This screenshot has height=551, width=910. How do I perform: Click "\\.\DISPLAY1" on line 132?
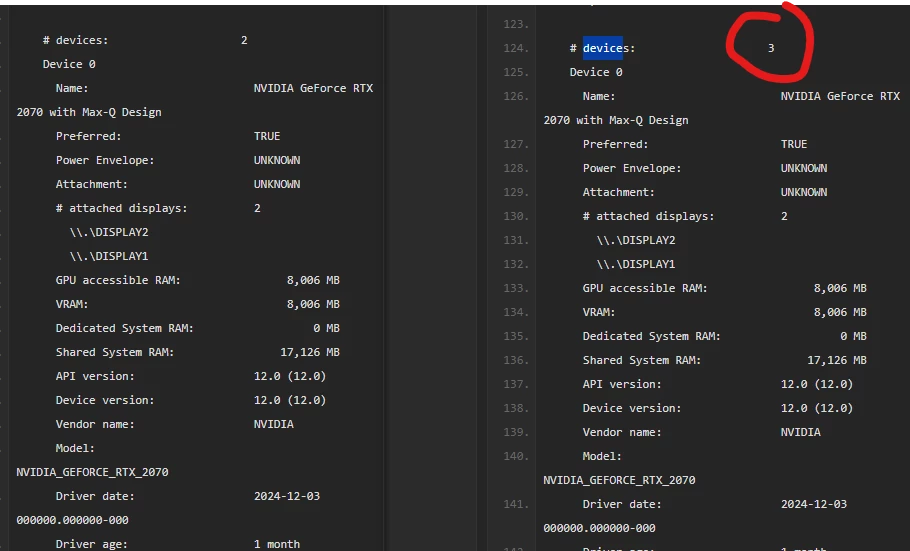636,264
